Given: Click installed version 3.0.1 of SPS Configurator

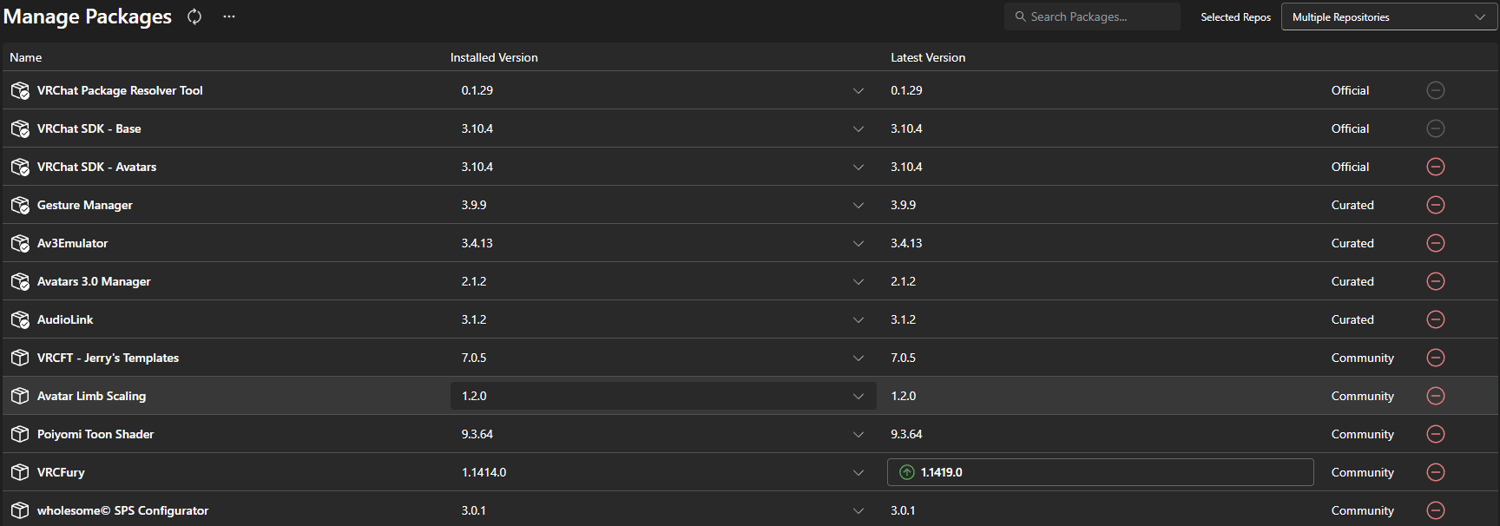Looking at the screenshot, I should pyautogui.click(x=474, y=511).
